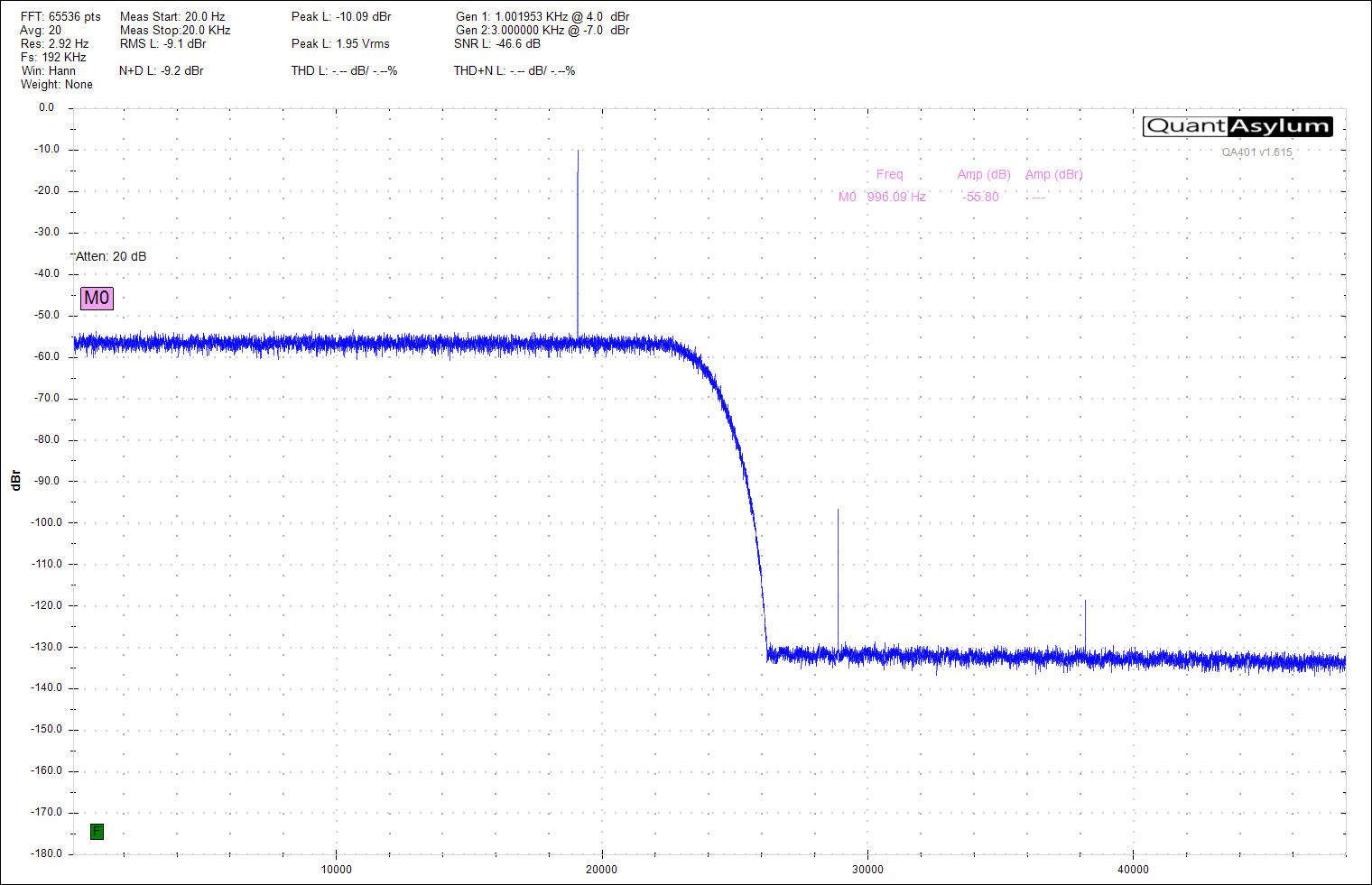This screenshot has height=885, width=1372.
Task: Click the 'RMS L: -9.1 dBr' readout
Action: (x=162, y=44)
